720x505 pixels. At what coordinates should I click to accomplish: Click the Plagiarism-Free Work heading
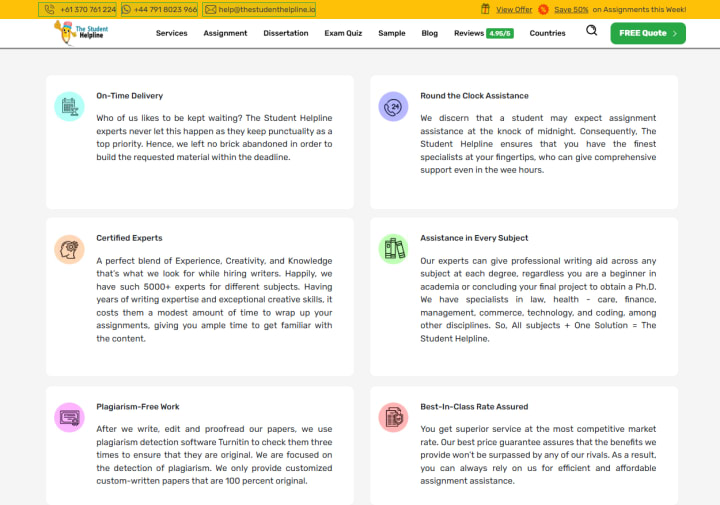[138, 406]
